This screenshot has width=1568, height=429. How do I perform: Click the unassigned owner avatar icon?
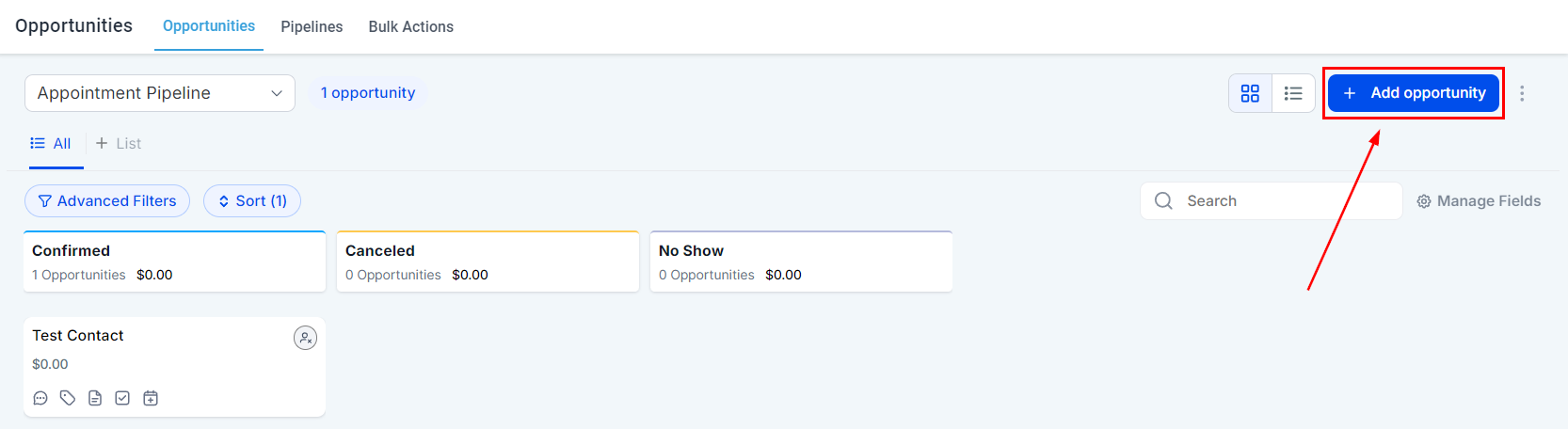[x=305, y=338]
